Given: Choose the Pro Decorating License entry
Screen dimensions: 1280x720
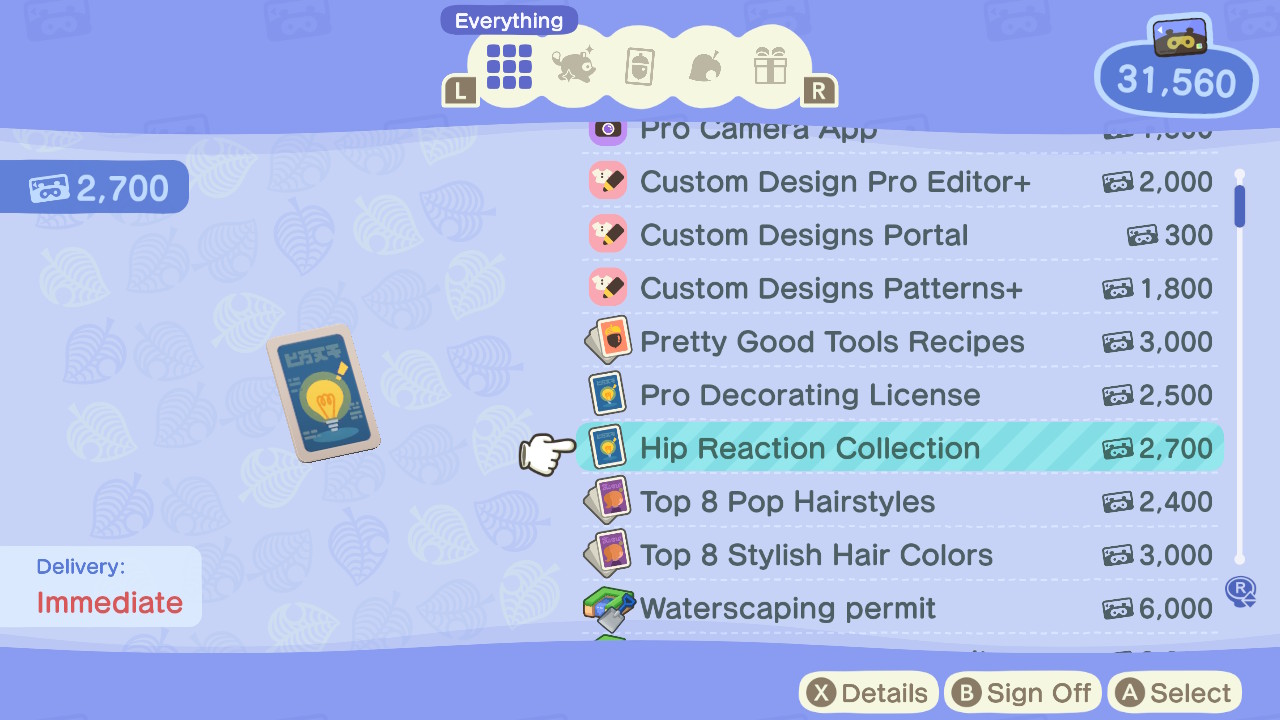Looking at the screenshot, I should (x=900, y=394).
